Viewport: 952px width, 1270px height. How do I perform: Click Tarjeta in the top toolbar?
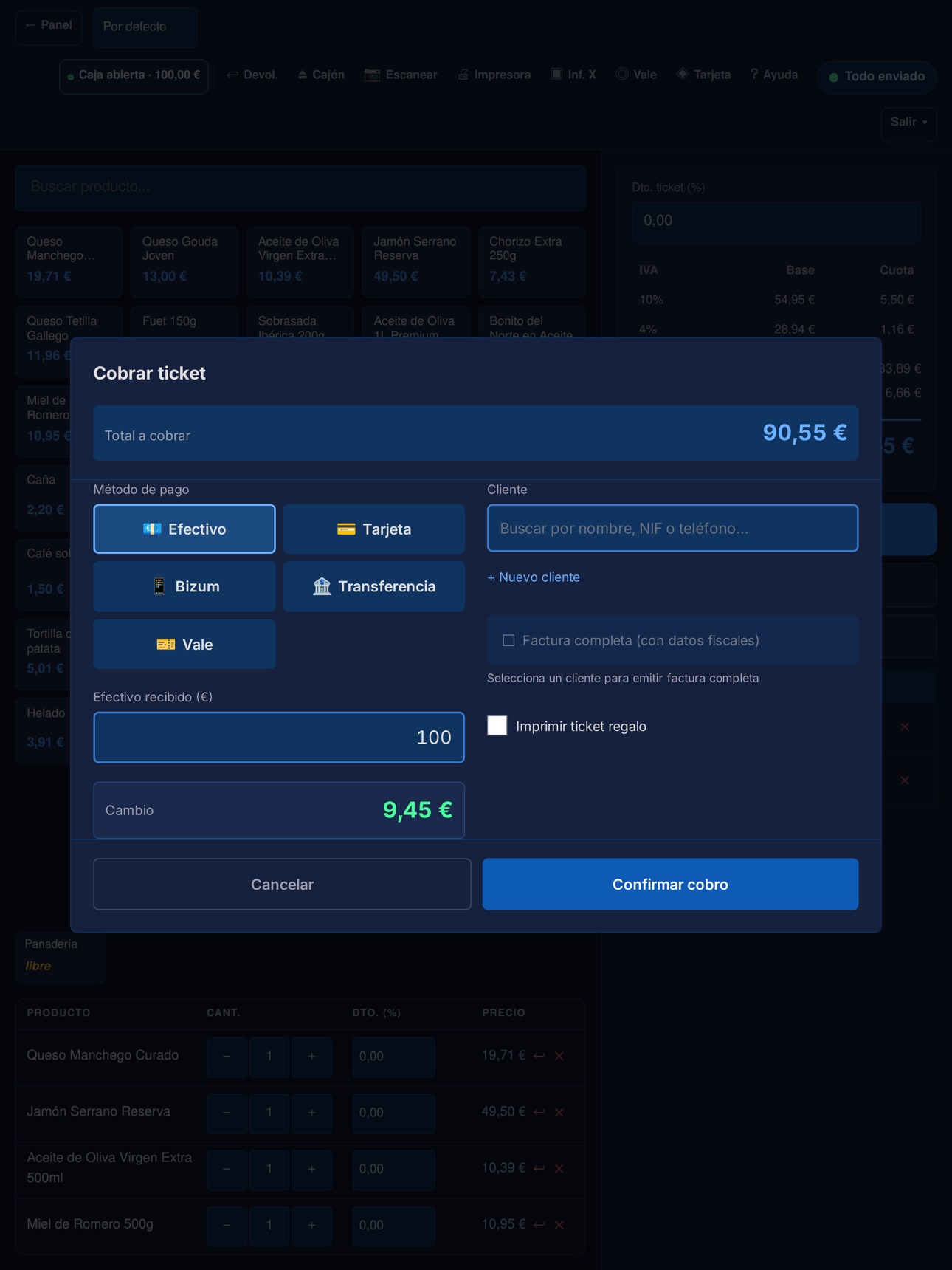(704, 75)
